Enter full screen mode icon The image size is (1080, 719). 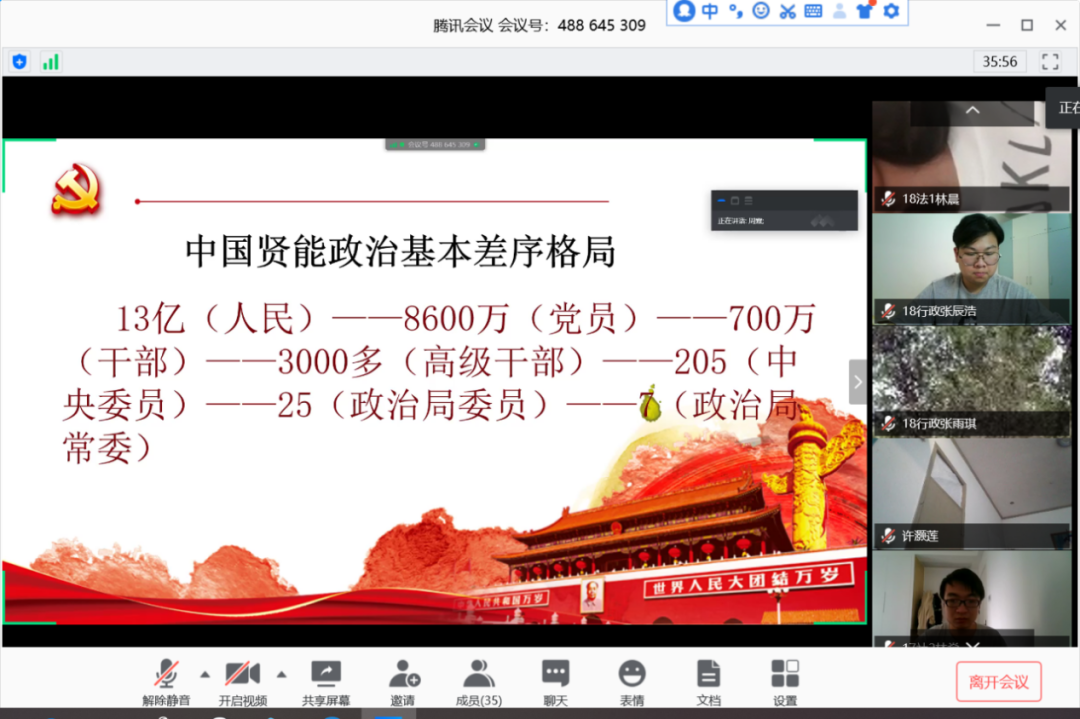(1050, 62)
